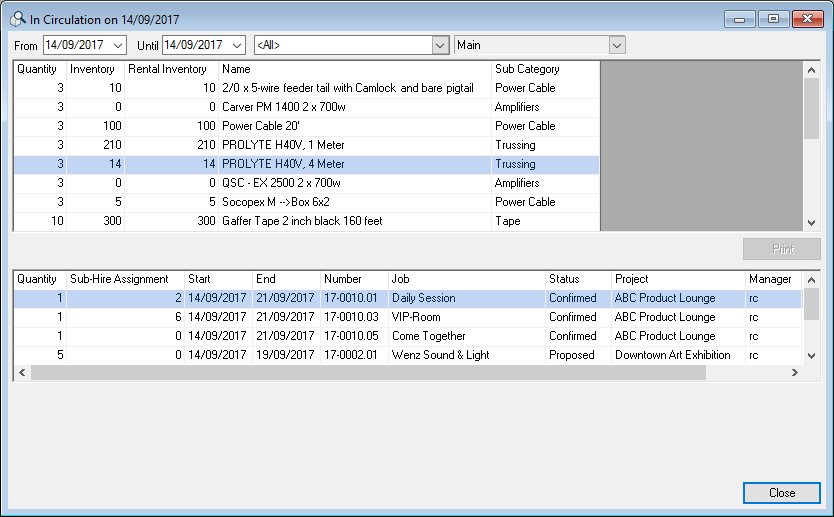The height and width of the screenshot is (517, 834).
Task: Click the In Circulation window title icon
Action: 18,18
